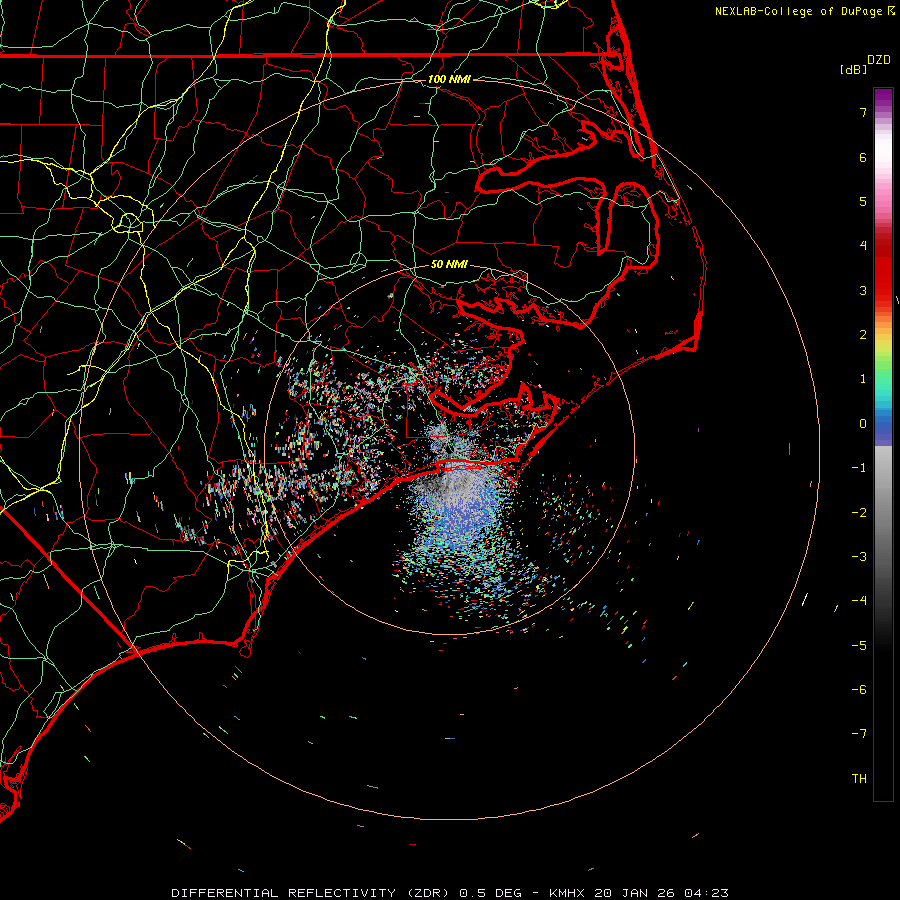Select the 1 value on the scale

(x=863, y=379)
